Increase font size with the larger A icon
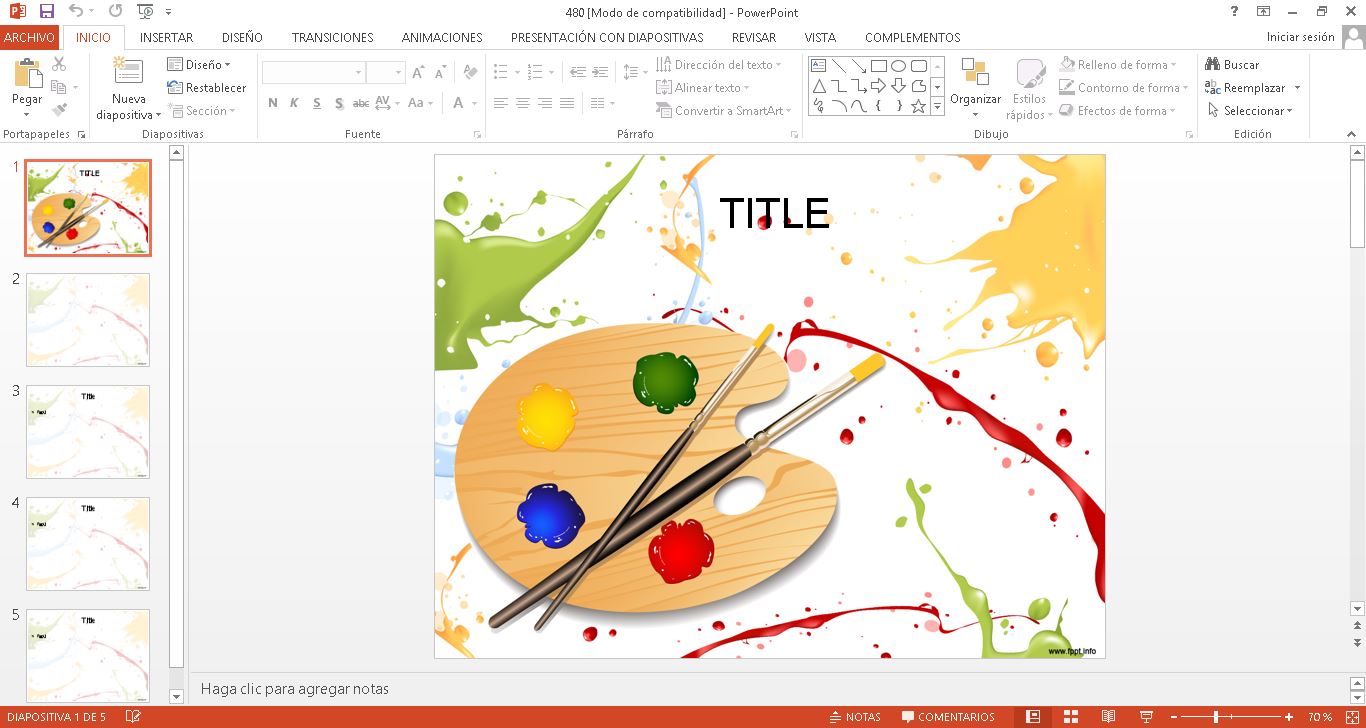The width and height of the screenshot is (1366, 728). [419, 73]
